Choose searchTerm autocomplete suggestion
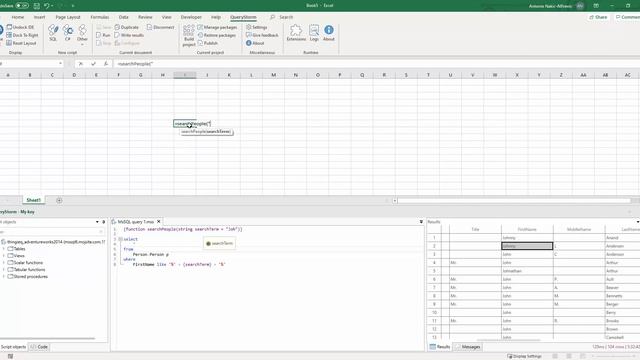Viewport: 640px width, 360px height. click(219, 243)
